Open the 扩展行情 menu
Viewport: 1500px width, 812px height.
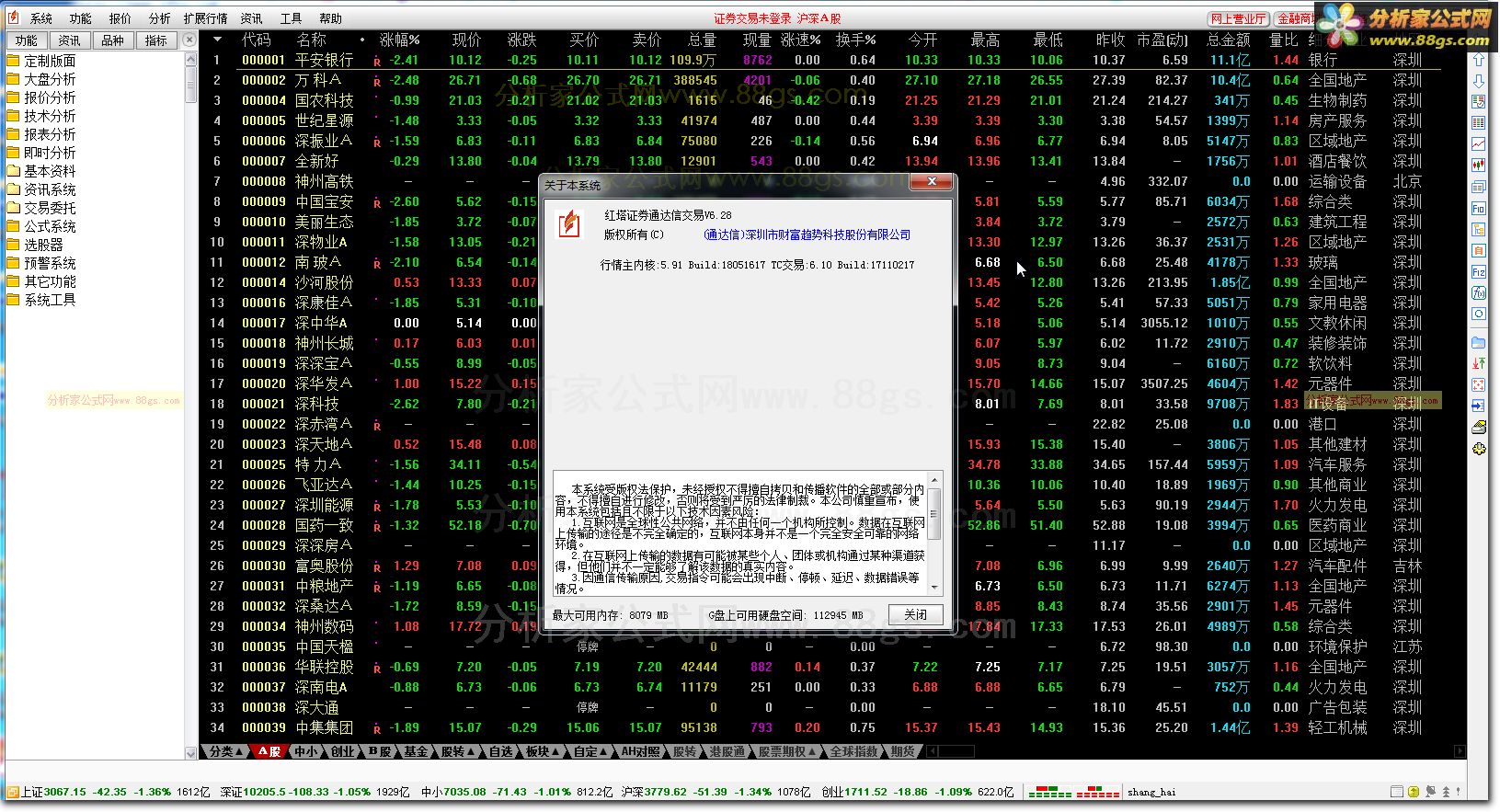coord(205,18)
